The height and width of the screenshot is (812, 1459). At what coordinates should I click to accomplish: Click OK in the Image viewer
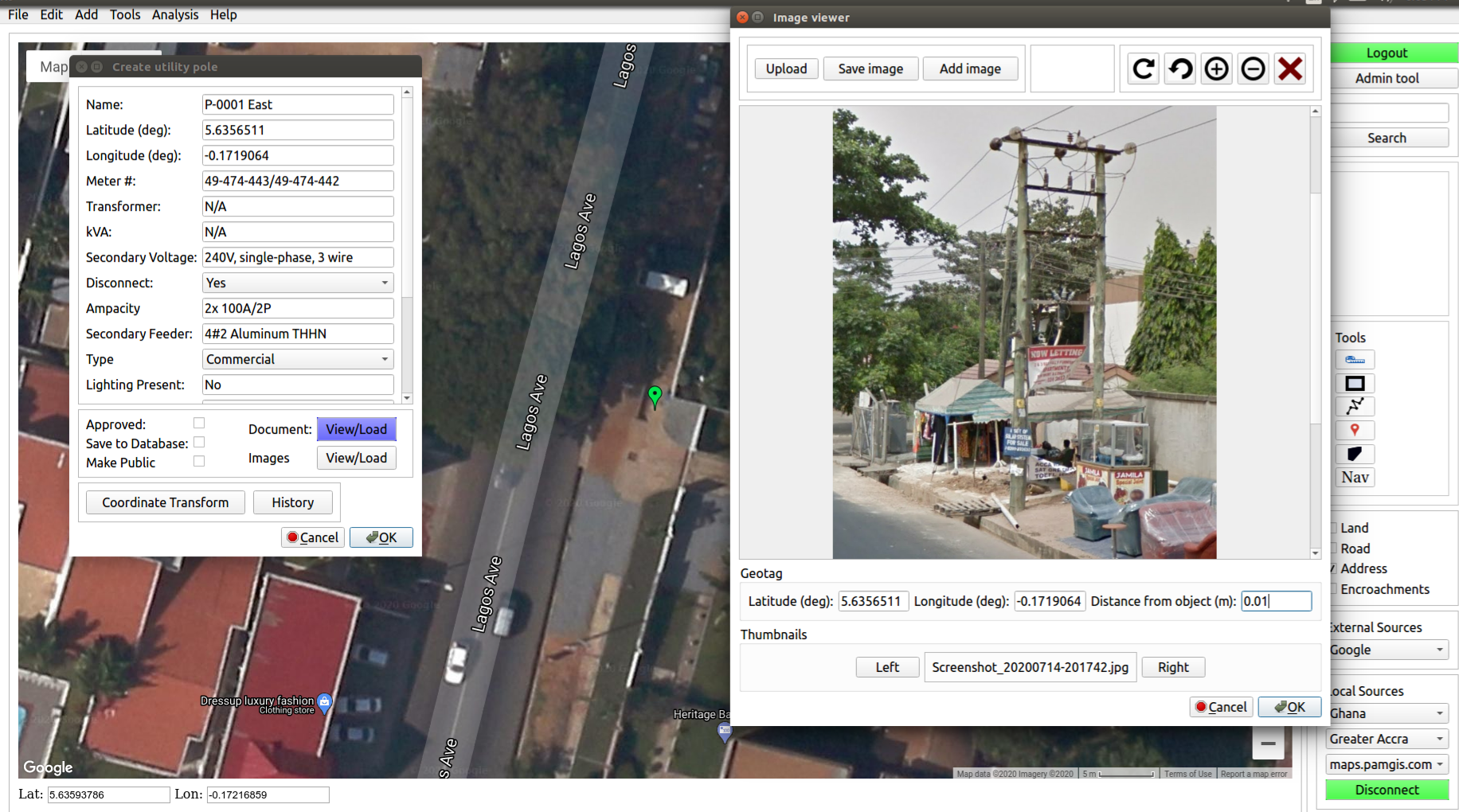(x=1289, y=707)
